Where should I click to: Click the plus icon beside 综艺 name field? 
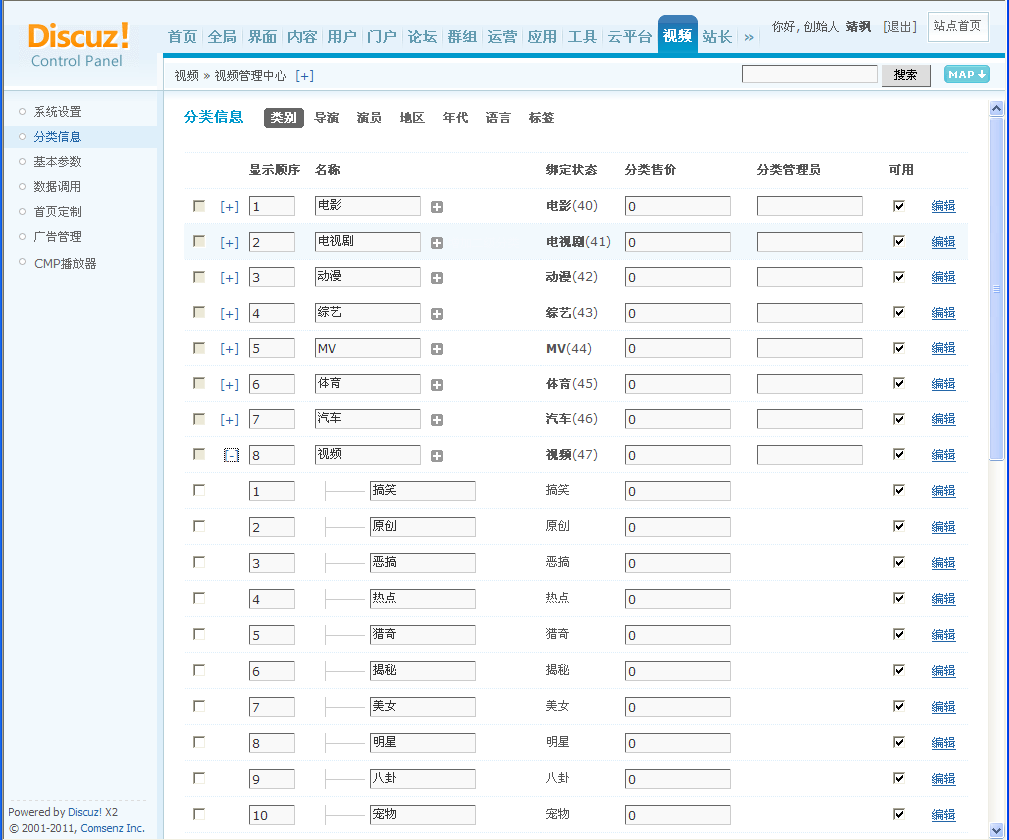tap(437, 314)
